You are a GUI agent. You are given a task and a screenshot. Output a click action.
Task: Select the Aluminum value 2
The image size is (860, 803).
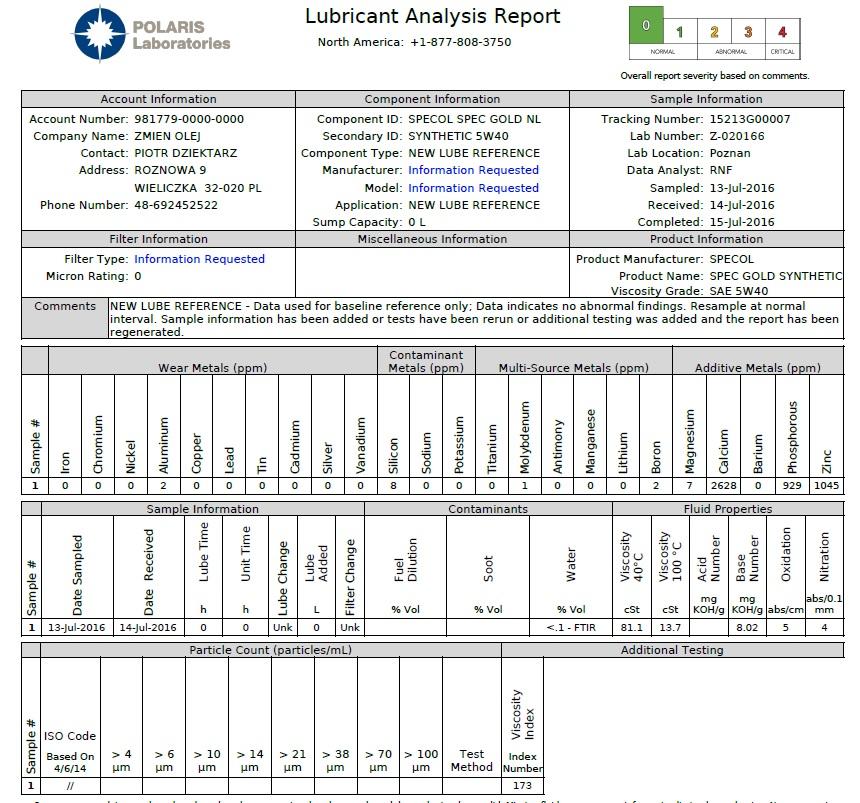tap(163, 485)
